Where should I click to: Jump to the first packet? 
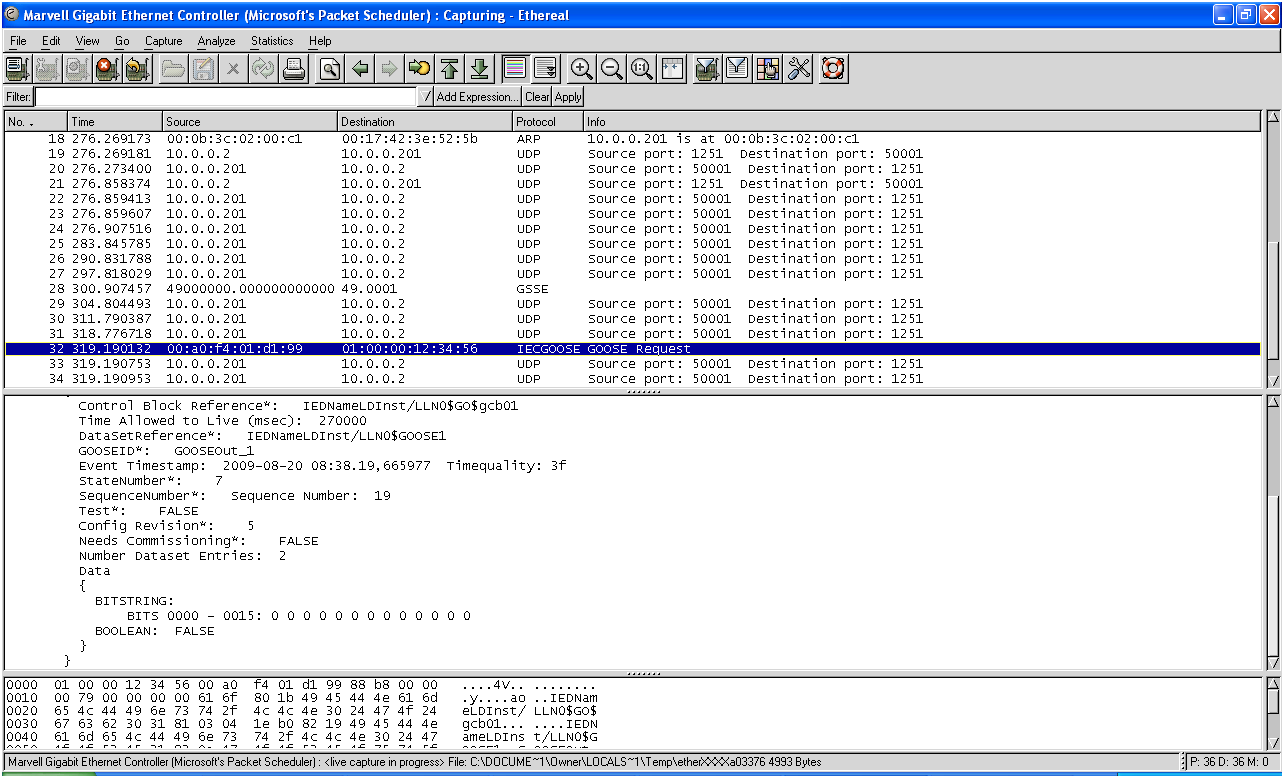tap(449, 69)
